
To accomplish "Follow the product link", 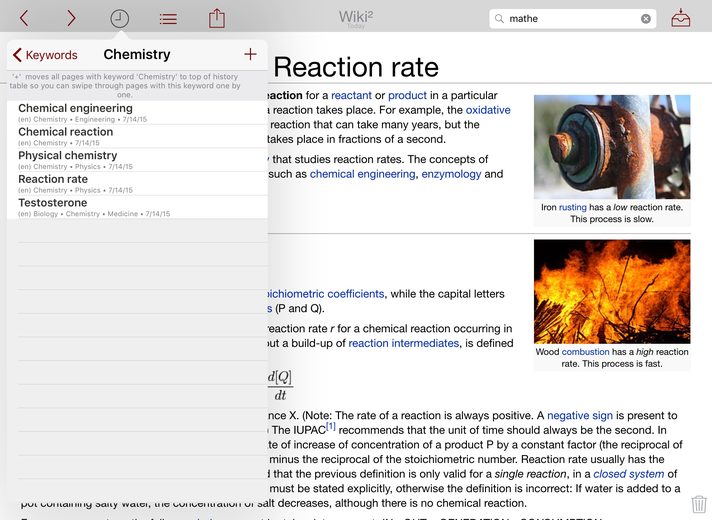I will [x=407, y=95].
